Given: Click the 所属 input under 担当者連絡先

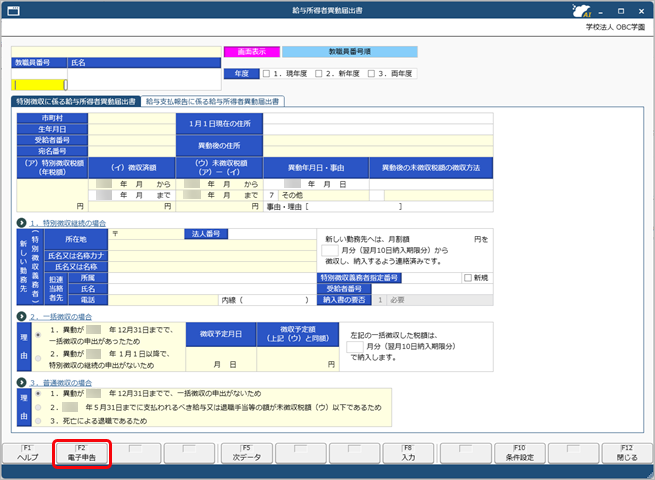Looking at the screenshot, I should pos(212,278).
